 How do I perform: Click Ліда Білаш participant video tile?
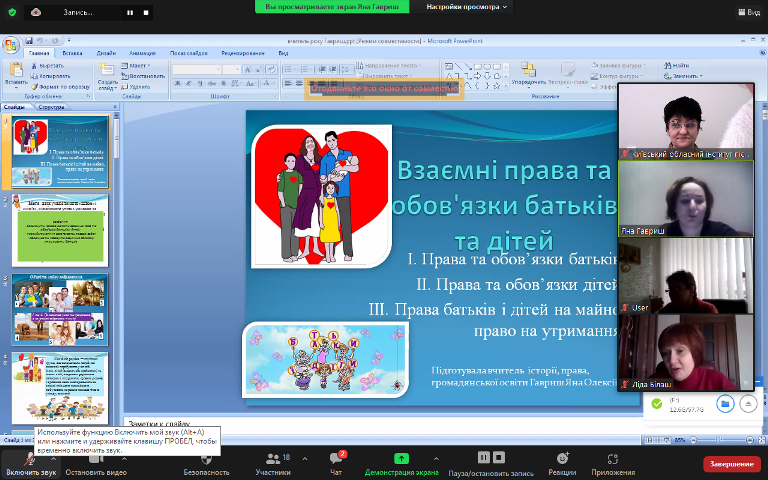[686, 353]
